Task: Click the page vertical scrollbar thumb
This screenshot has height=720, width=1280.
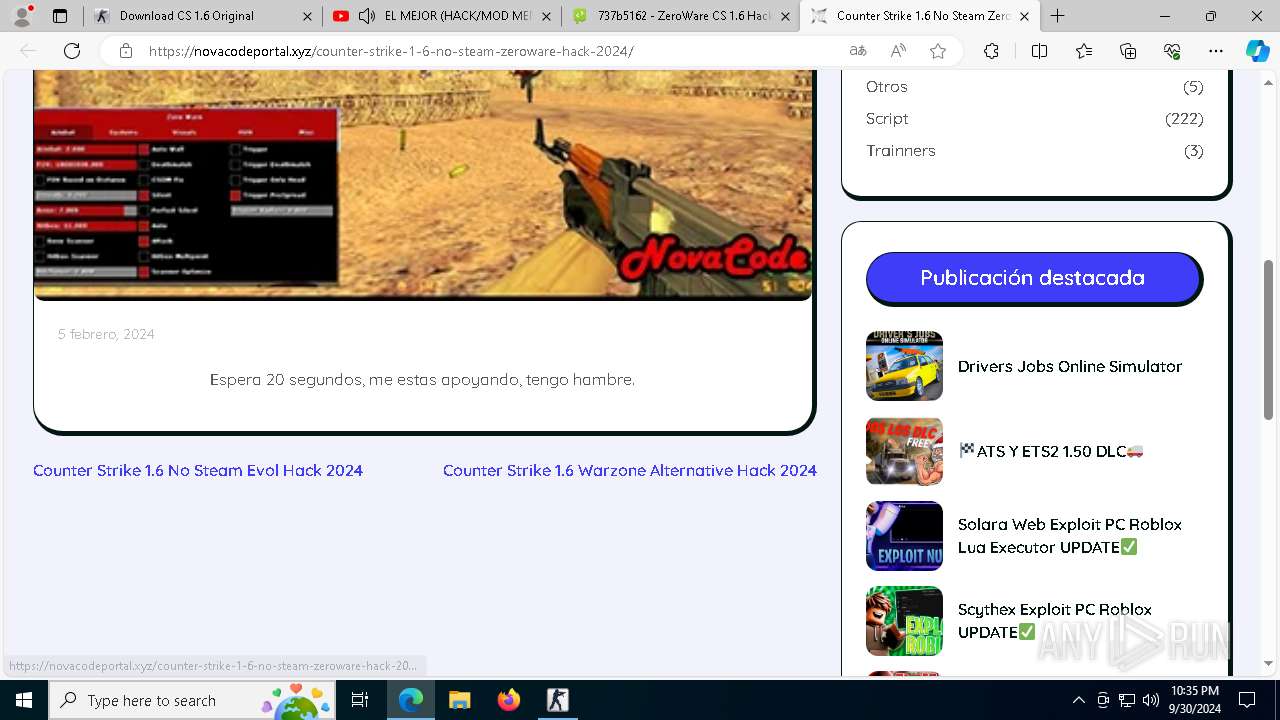Action: point(1269,340)
